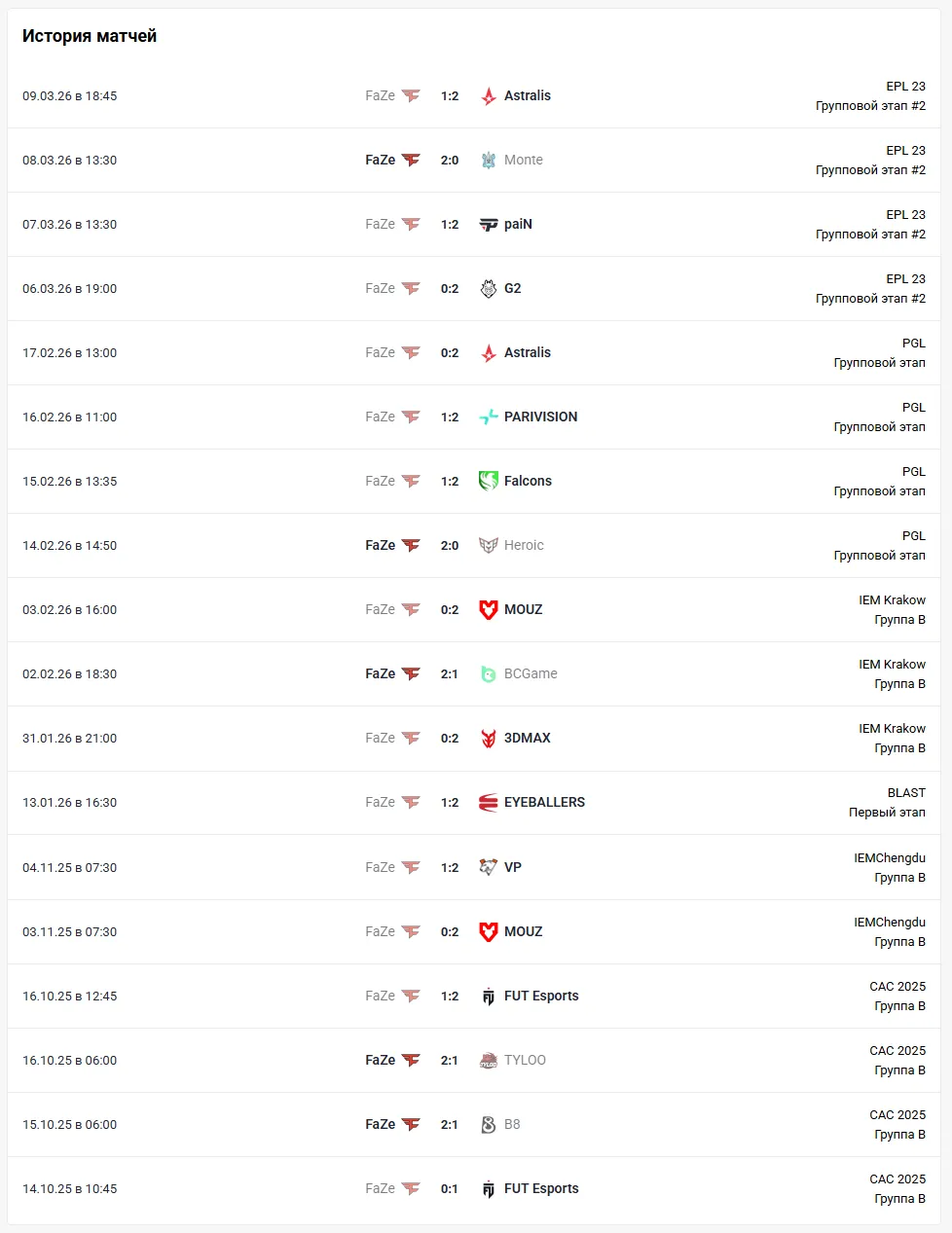Screen dimensions: 952x1233
Task: Click the Heroic team logo
Action: pos(489,546)
